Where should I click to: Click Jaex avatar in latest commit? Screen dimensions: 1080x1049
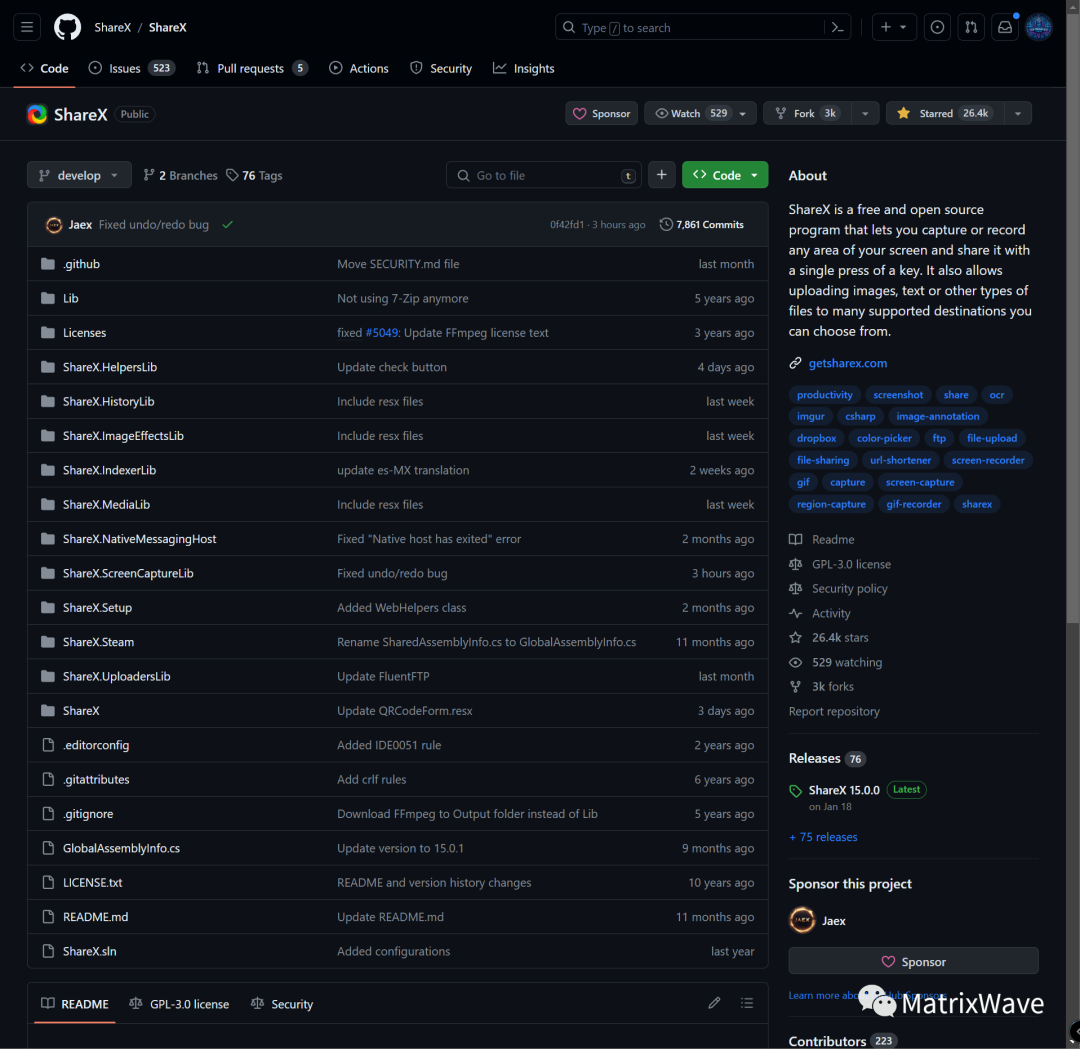54,225
